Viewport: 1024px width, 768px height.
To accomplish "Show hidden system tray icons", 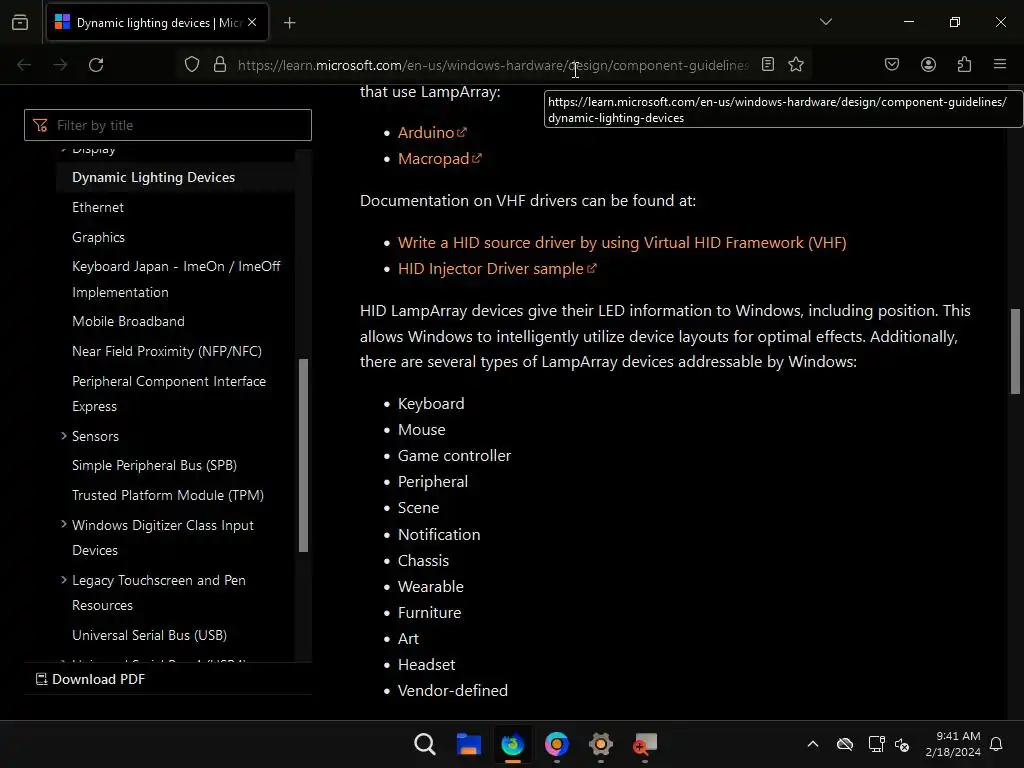I will click(812, 744).
